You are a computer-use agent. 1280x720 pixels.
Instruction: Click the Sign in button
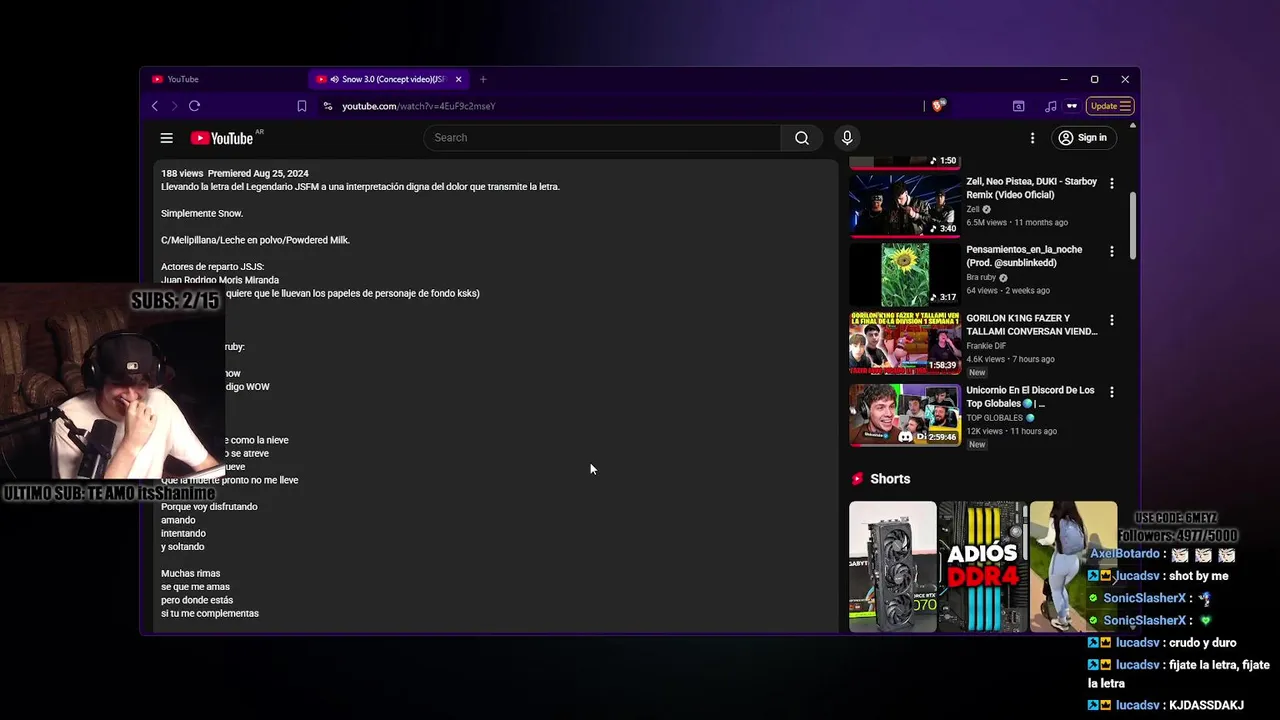pos(1083,138)
